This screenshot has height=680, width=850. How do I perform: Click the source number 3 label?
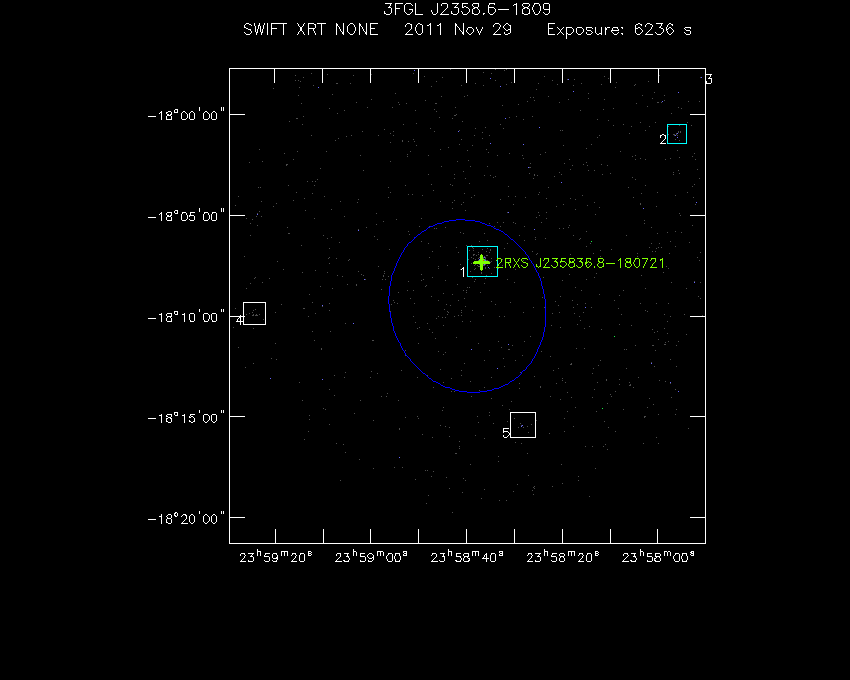click(x=709, y=80)
